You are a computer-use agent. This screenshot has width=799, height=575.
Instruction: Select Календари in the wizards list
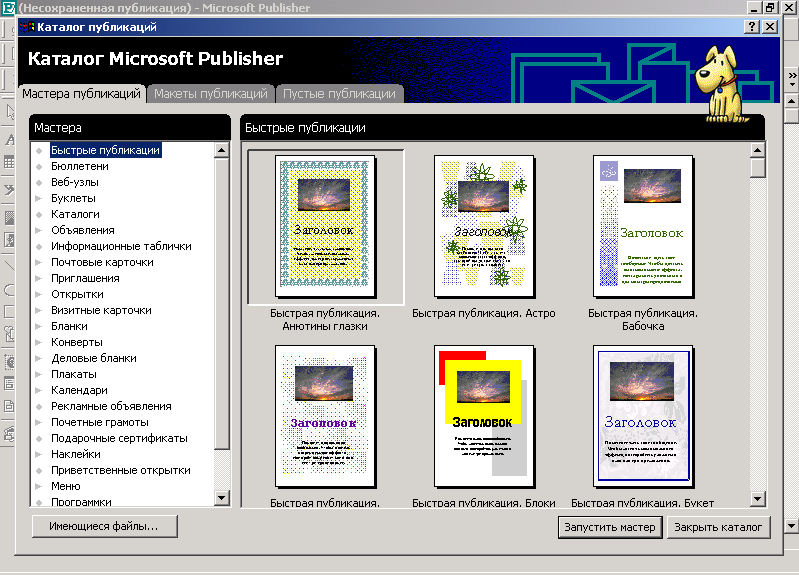pyautogui.click(x=79, y=390)
